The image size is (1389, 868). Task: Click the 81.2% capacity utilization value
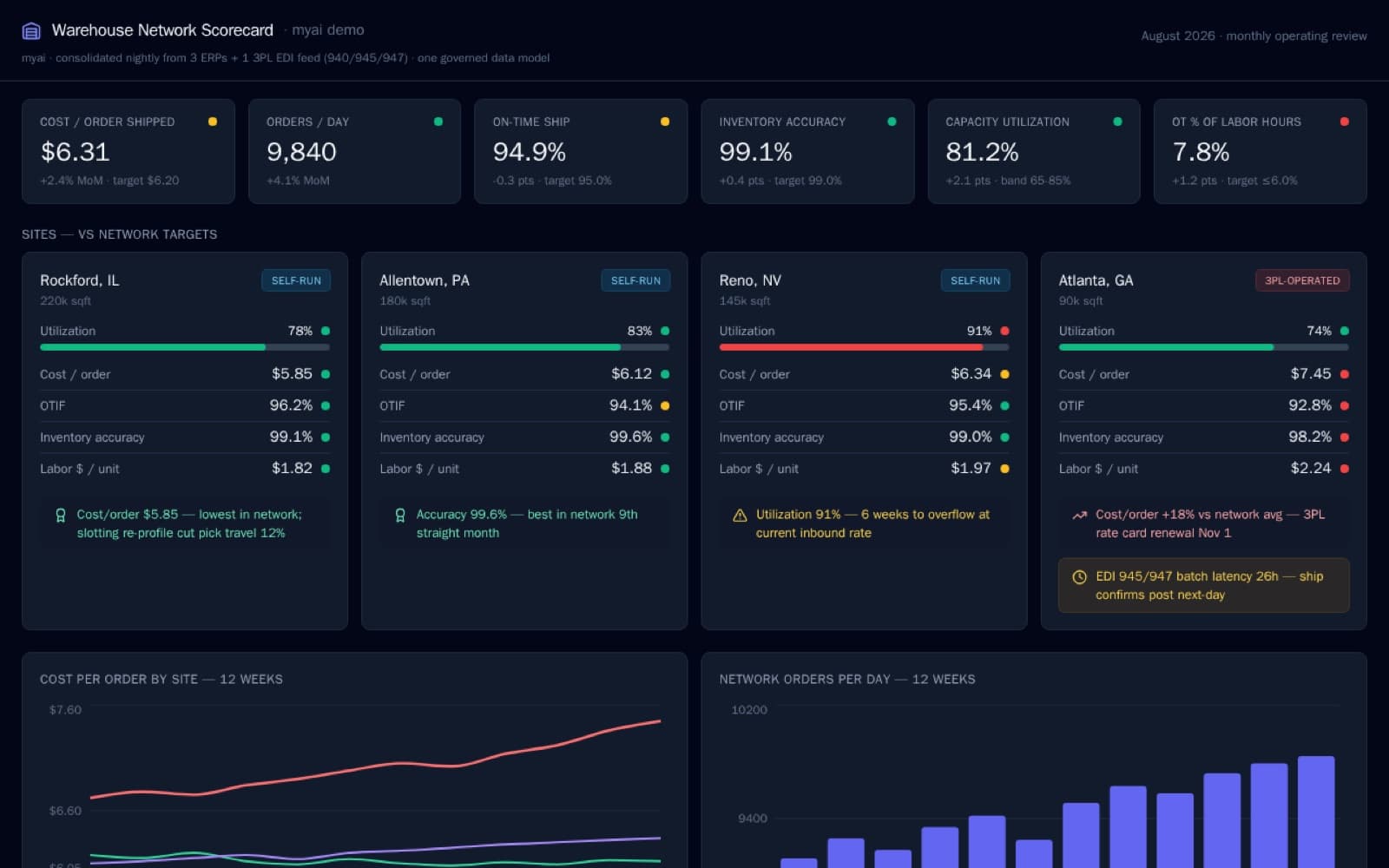[x=982, y=152]
